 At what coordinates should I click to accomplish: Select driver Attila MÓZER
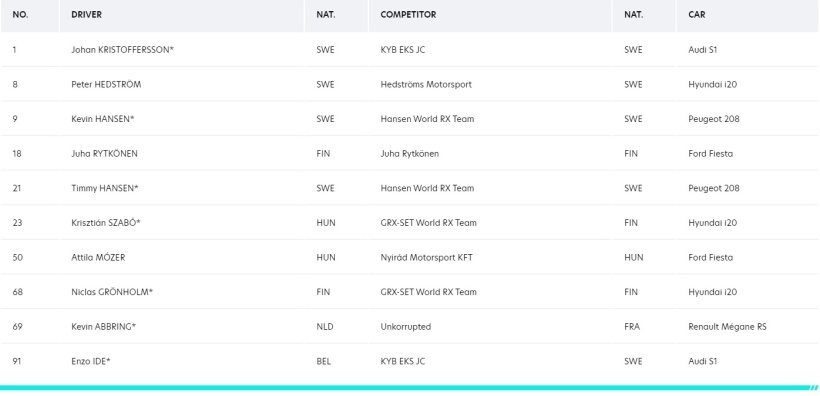(98, 257)
